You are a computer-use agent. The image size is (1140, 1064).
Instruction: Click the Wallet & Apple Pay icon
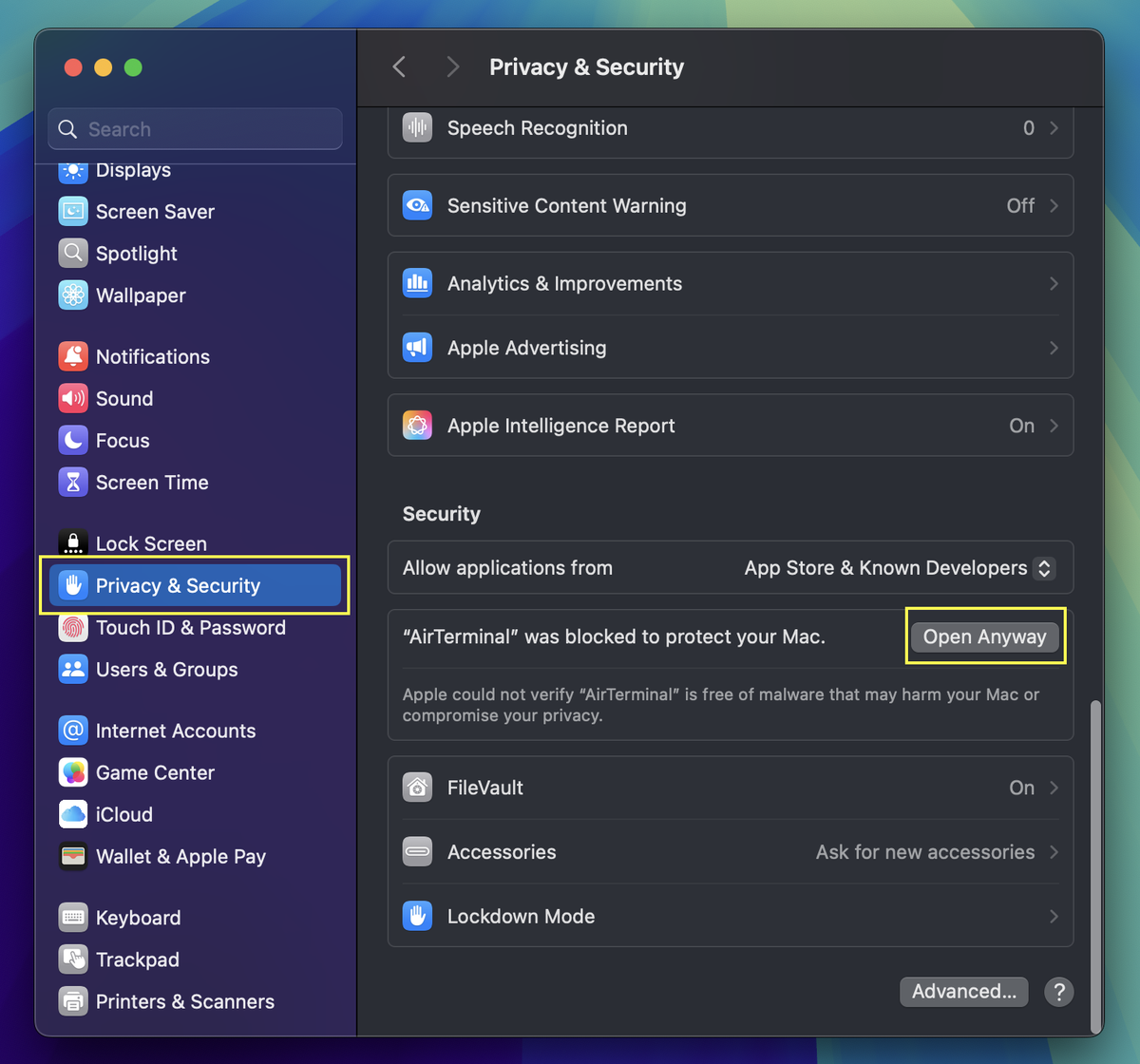73,856
